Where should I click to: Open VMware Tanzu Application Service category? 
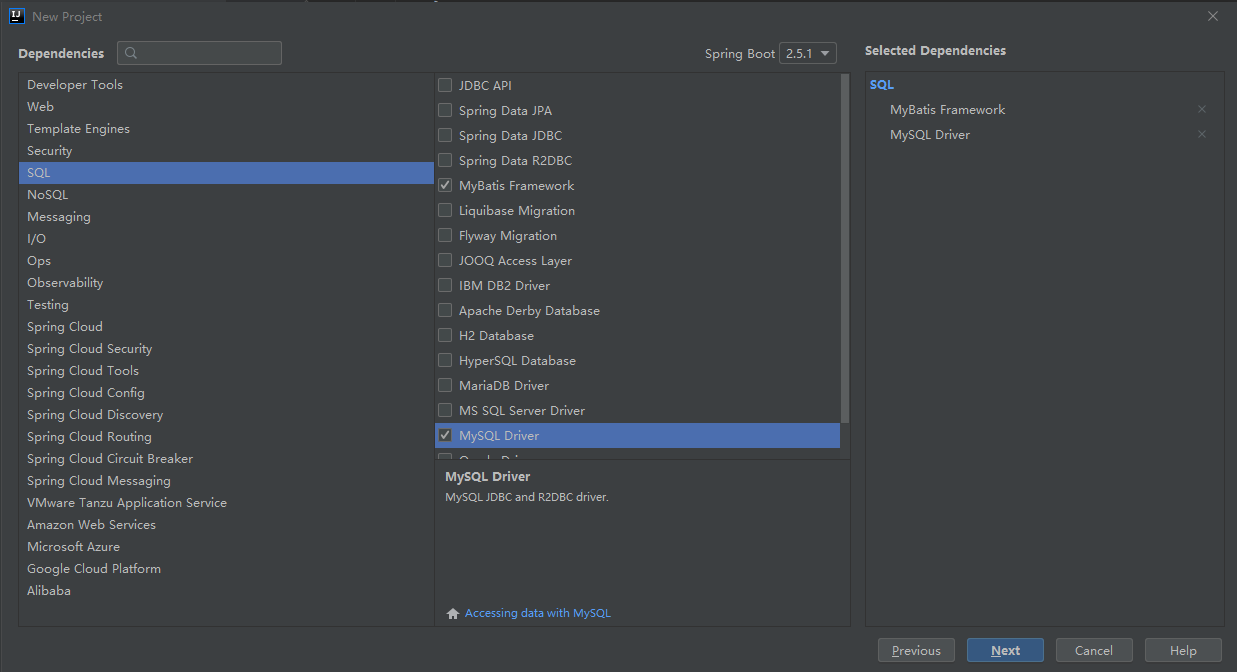tap(226, 503)
